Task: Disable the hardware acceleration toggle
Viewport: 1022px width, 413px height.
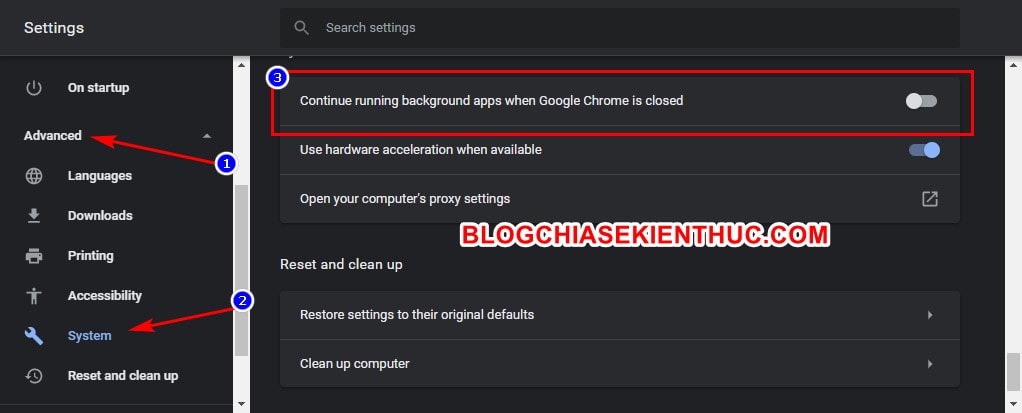Action: 924,150
